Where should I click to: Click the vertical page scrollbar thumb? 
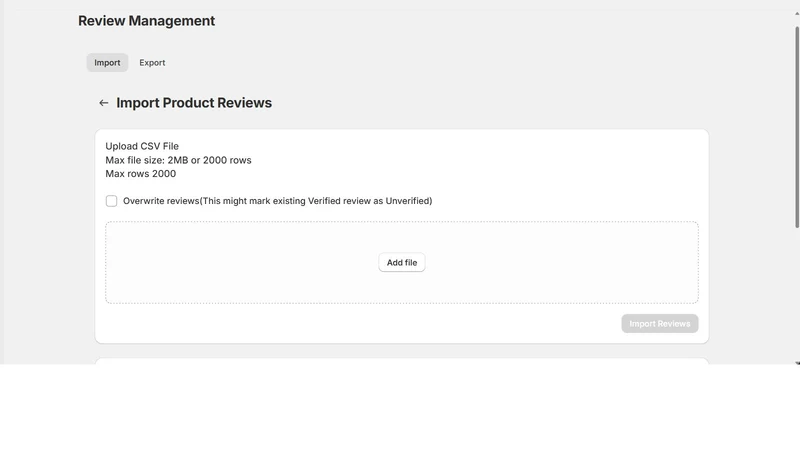point(797,127)
